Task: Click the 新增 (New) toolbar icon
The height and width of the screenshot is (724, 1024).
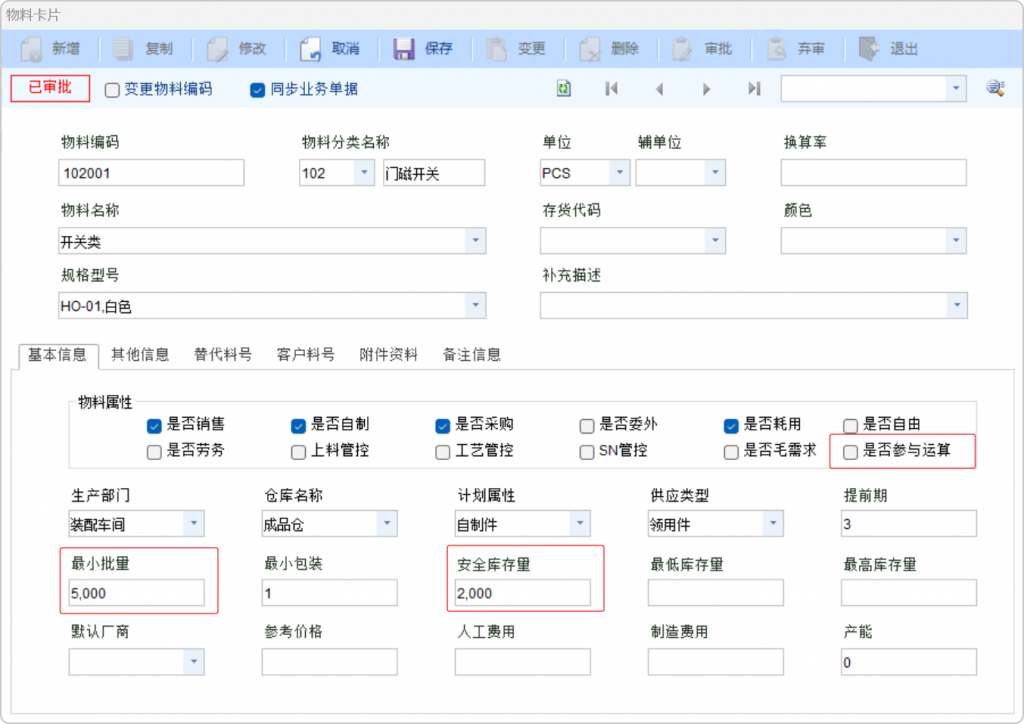Action: [x=32, y=48]
